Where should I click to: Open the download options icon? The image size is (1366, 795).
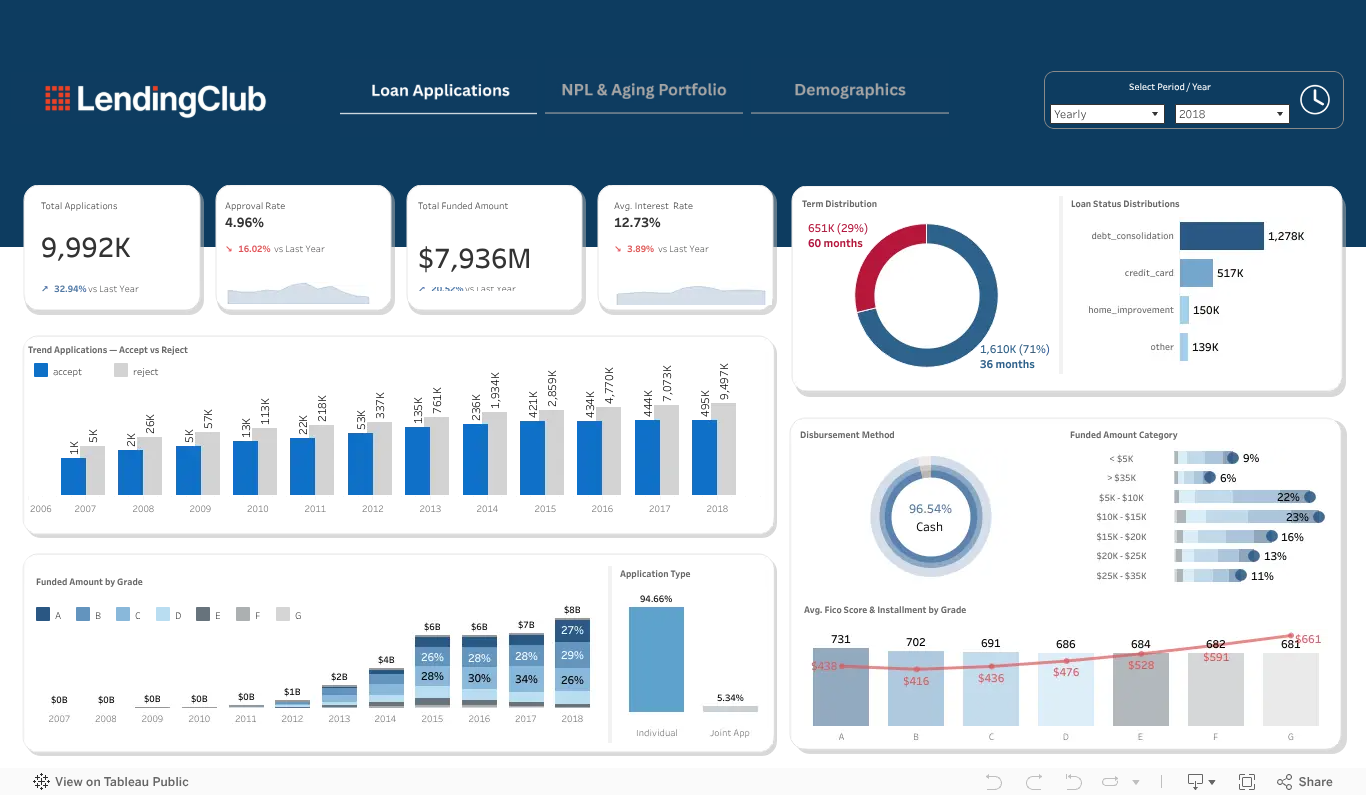pyautogui.click(x=1200, y=782)
